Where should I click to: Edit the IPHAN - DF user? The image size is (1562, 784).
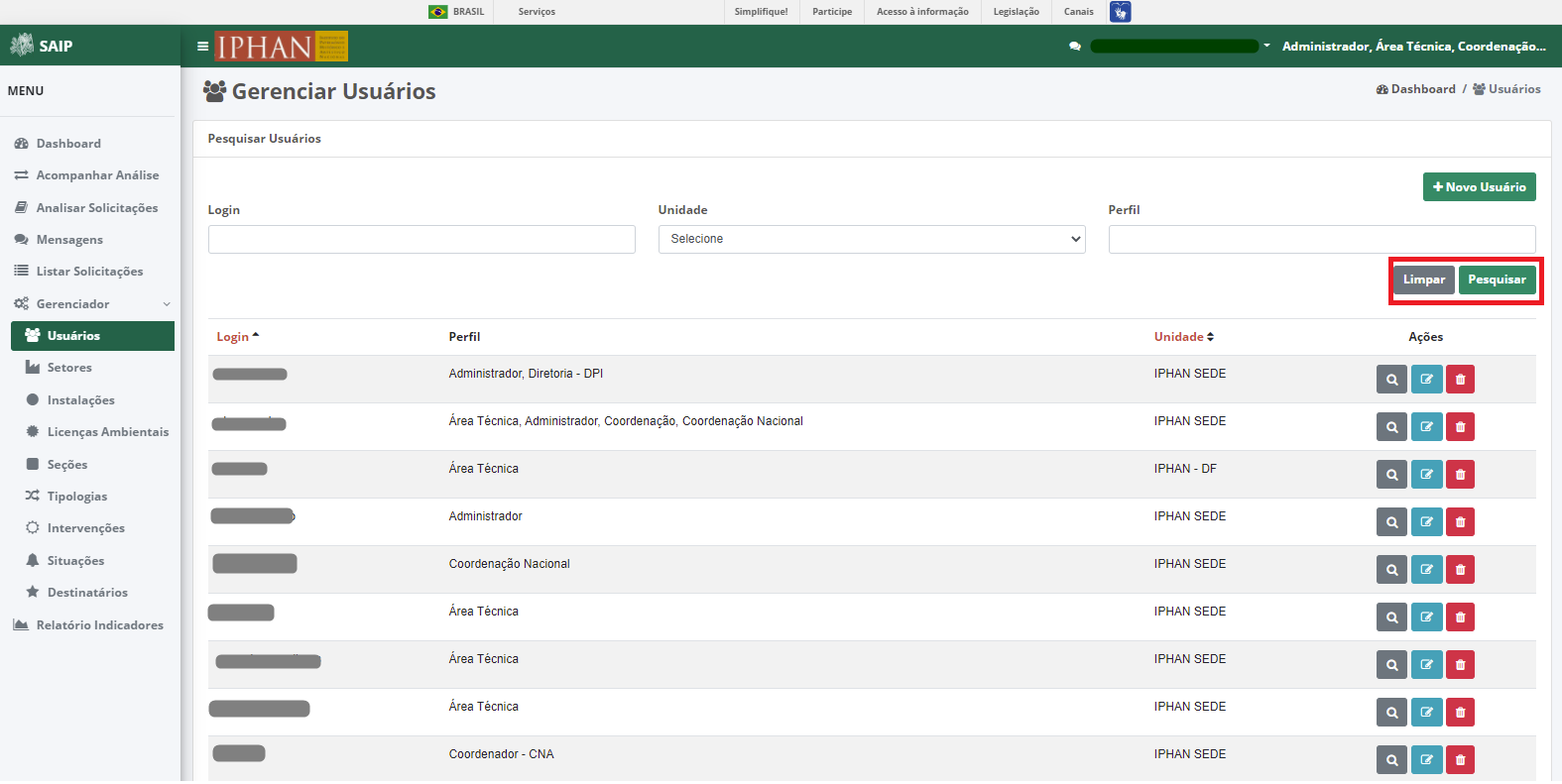point(1426,475)
